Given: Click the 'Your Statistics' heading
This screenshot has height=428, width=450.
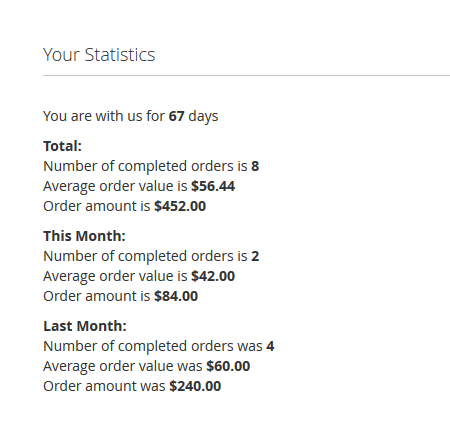Looking at the screenshot, I should point(99,55).
